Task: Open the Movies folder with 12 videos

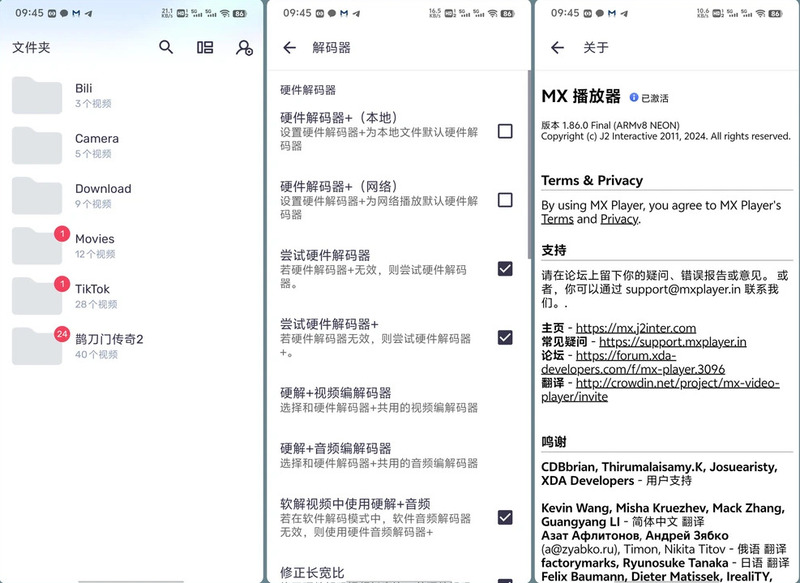Action: point(95,245)
